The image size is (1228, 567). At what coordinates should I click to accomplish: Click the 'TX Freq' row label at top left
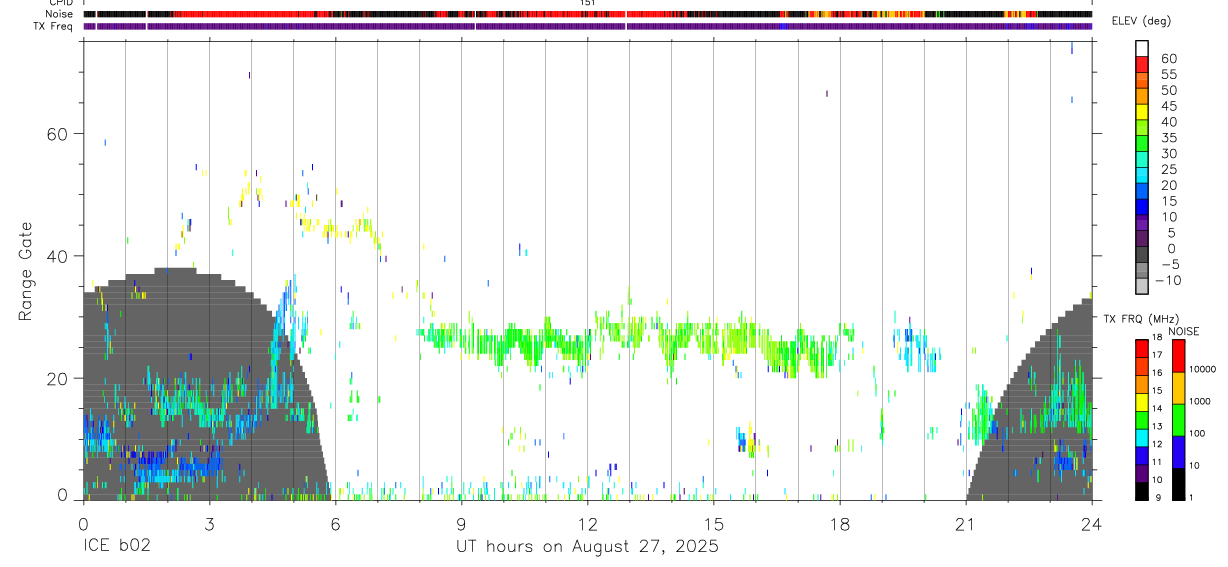[52, 26]
